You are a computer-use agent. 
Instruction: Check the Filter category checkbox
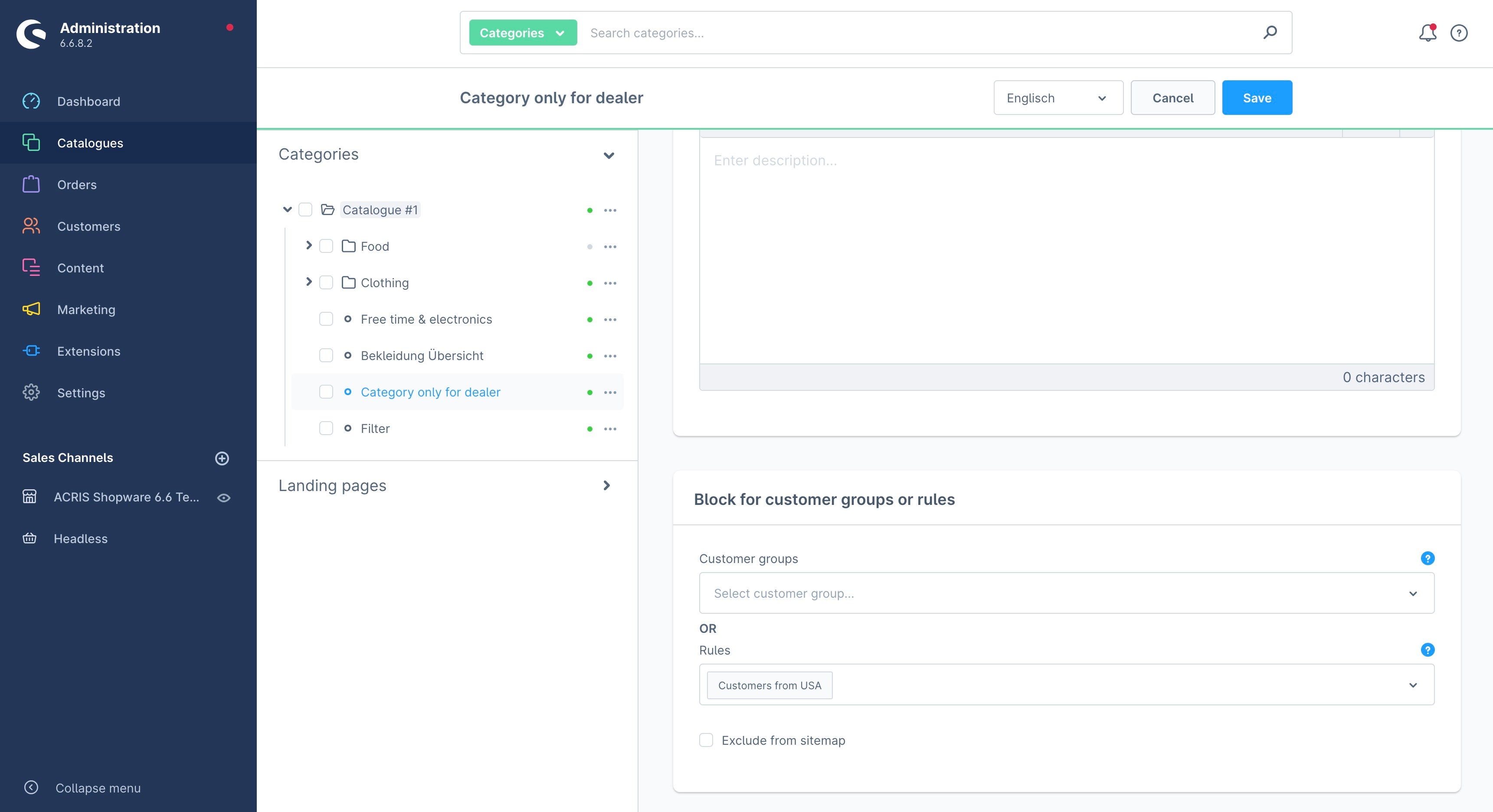coord(326,428)
